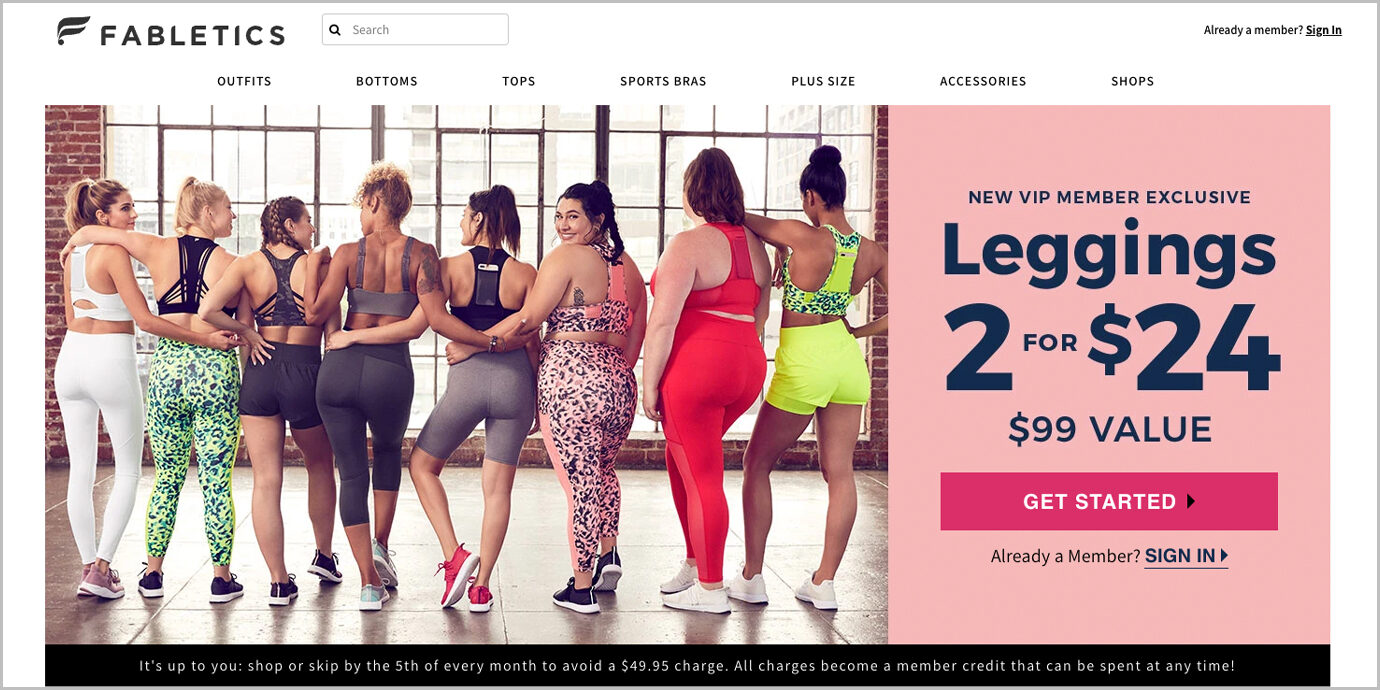This screenshot has height=690, width=1380.
Task: Click the arrow beside the bottom Sign In
Action: pyautogui.click(x=1224, y=556)
